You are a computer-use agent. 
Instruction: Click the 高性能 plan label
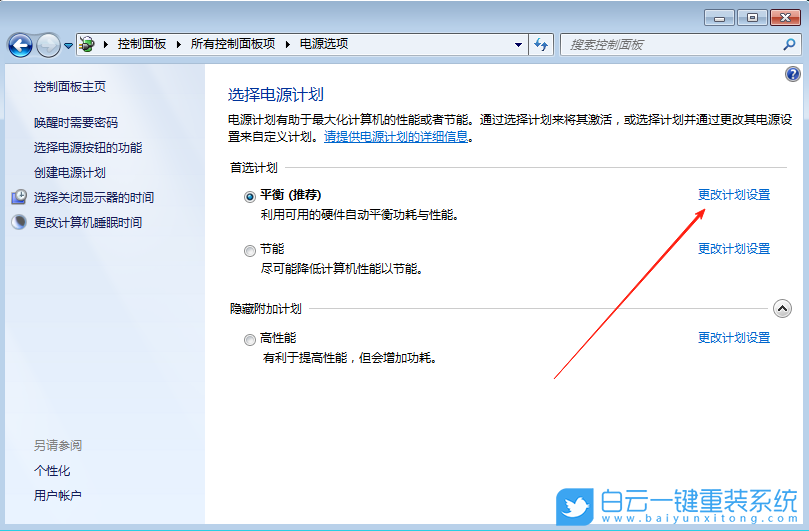point(278,337)
